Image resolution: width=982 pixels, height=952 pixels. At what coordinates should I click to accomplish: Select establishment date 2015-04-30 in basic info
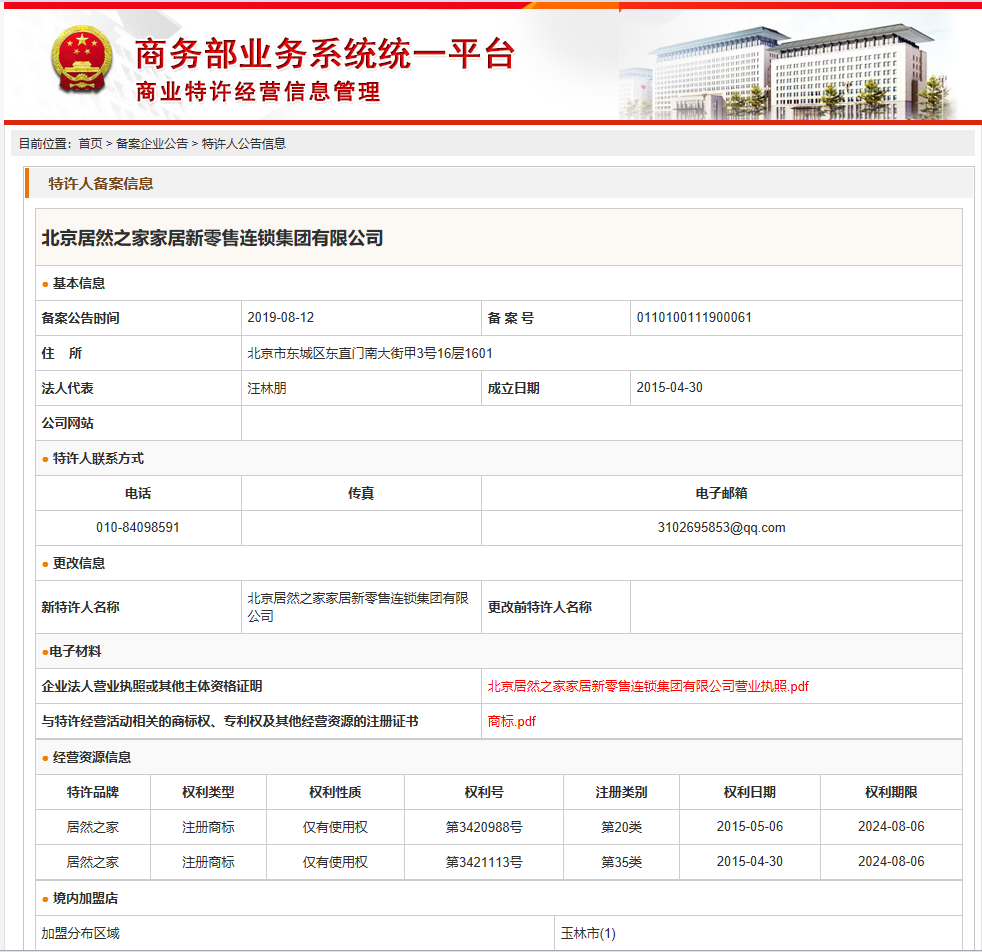tap(669, 388)
